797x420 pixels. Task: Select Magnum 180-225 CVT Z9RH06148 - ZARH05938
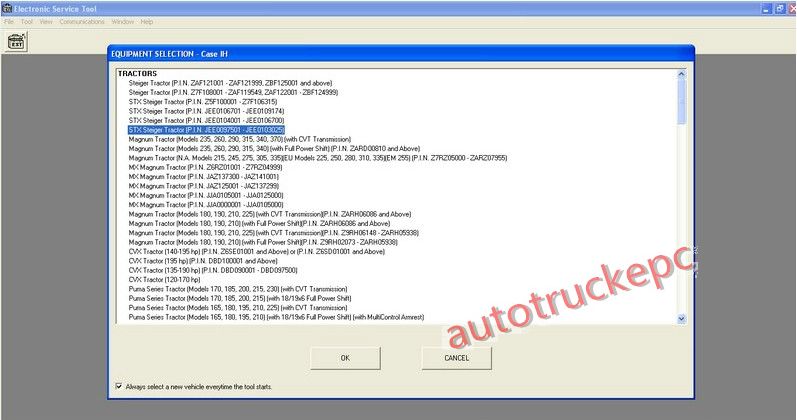tap(274, 233)
